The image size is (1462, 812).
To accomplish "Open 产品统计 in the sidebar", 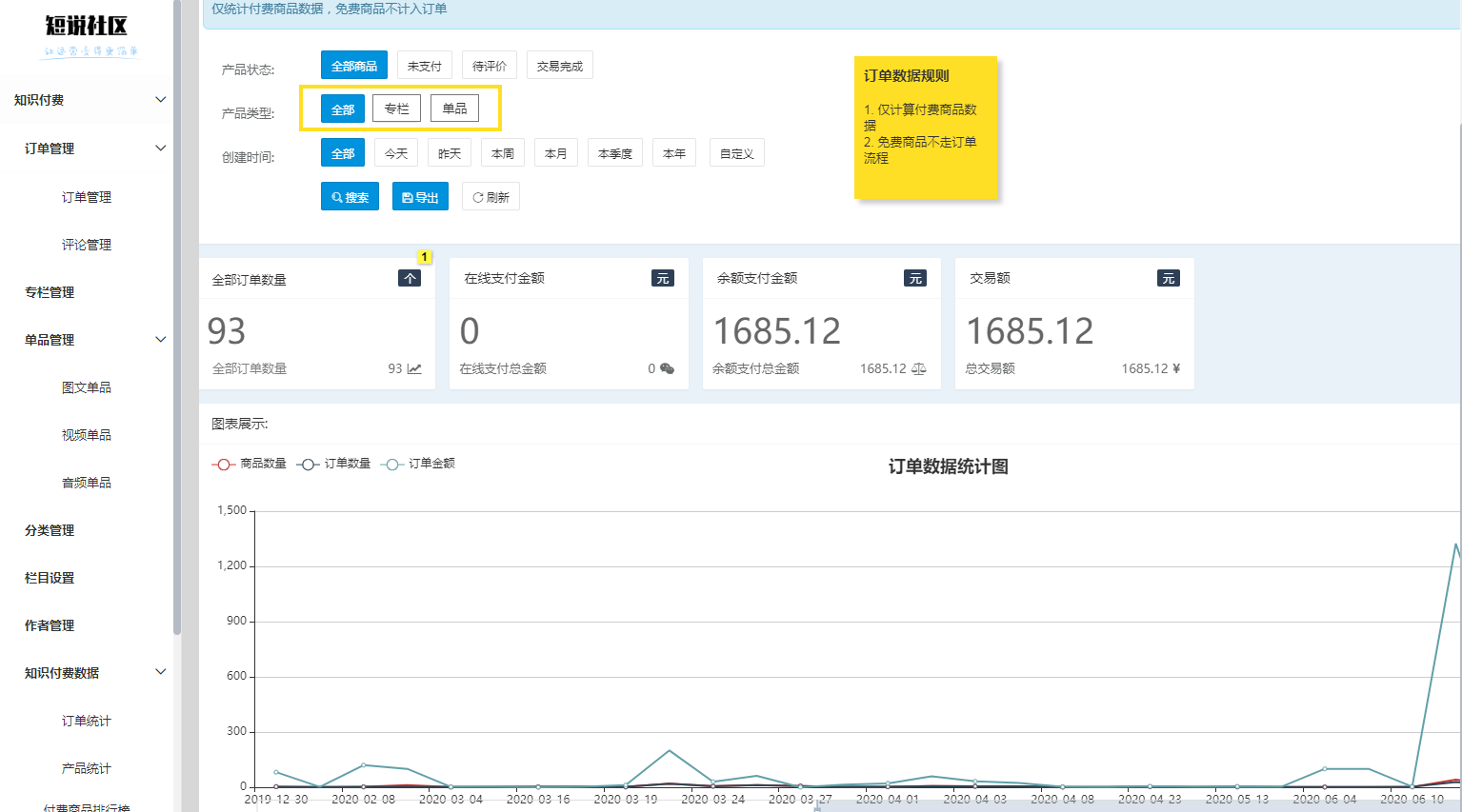I will click(x=87, y=768).
